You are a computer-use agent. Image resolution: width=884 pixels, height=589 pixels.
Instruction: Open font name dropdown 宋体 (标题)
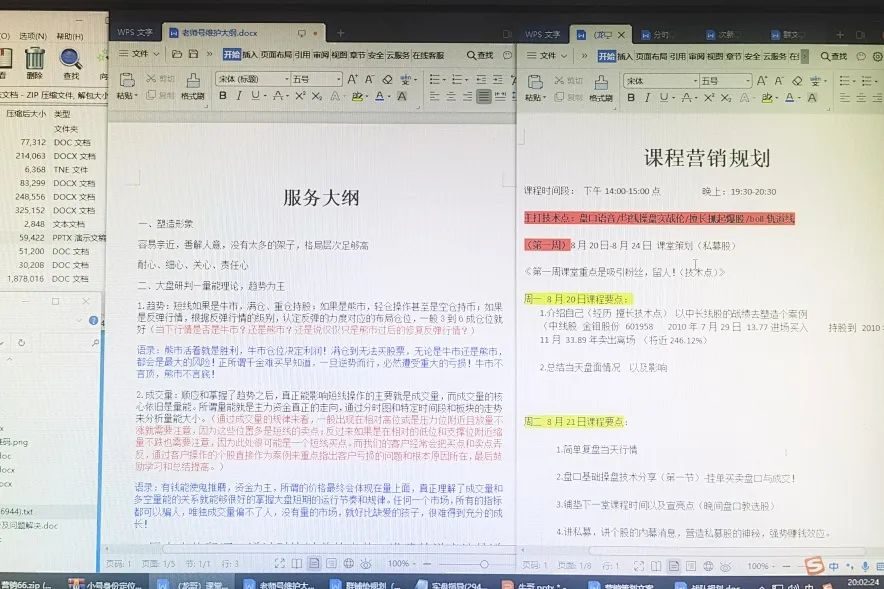[x=250, y=79]
